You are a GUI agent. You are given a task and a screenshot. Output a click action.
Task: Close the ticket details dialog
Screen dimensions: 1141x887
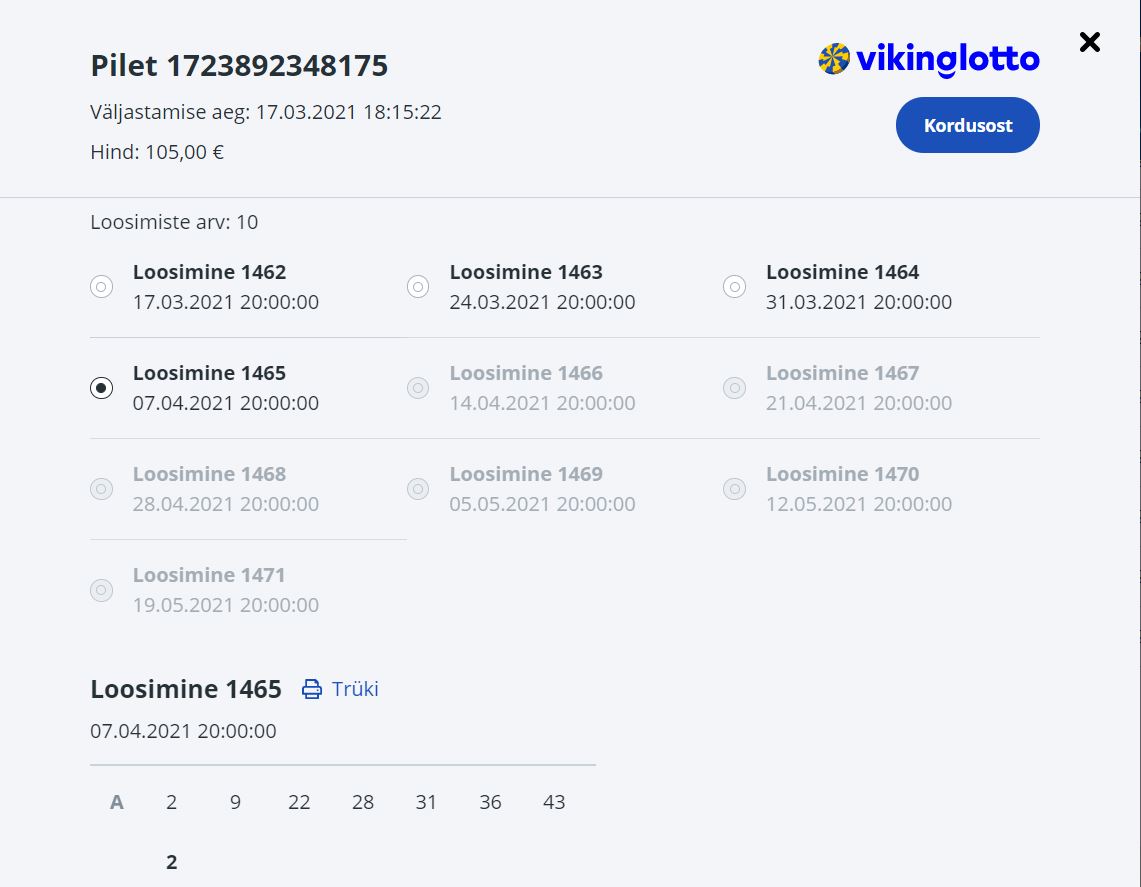coord(1089,42)
